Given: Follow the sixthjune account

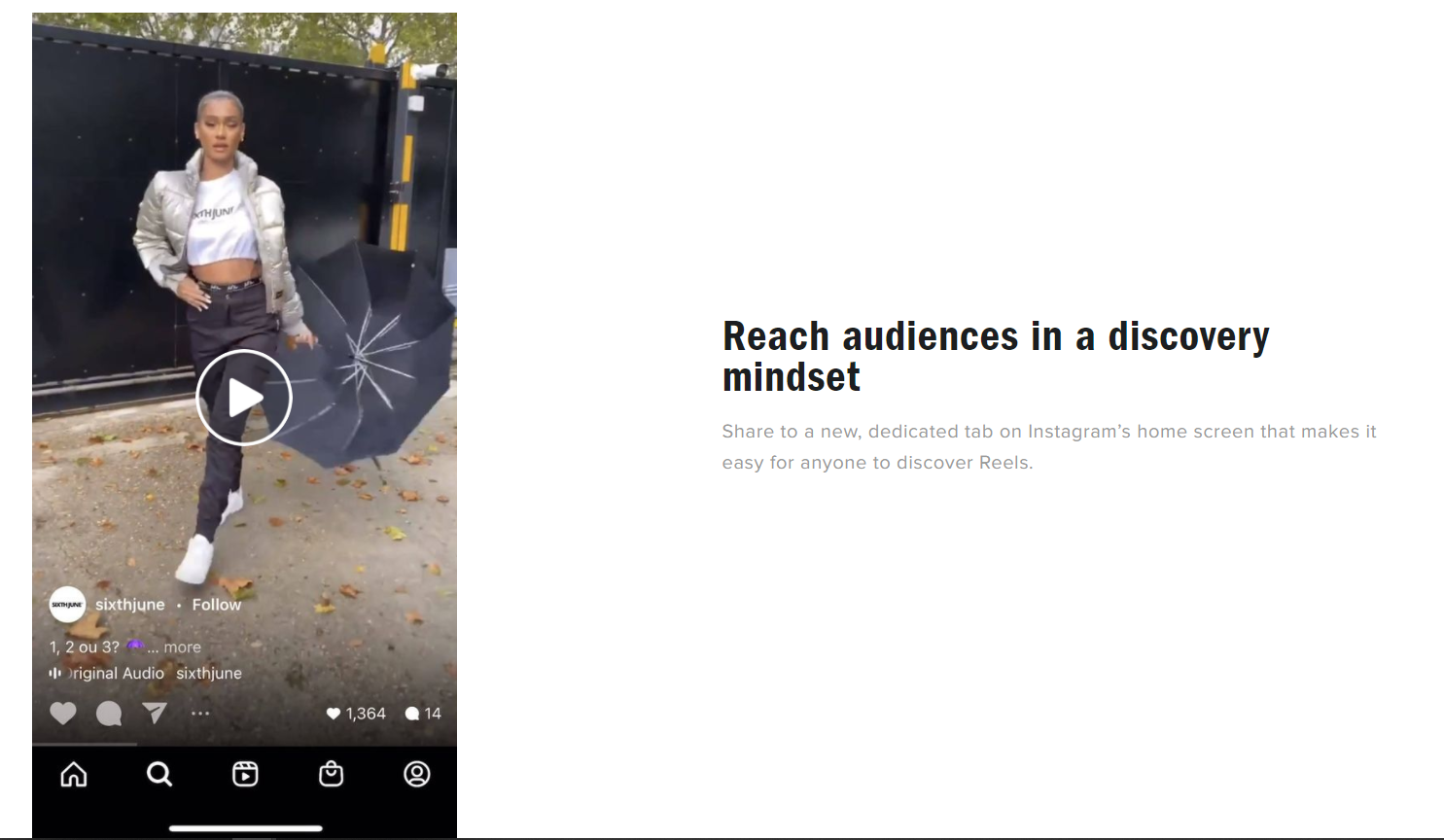Looking at the screenshot, I should pyautogui.click(x=217, y=605).
